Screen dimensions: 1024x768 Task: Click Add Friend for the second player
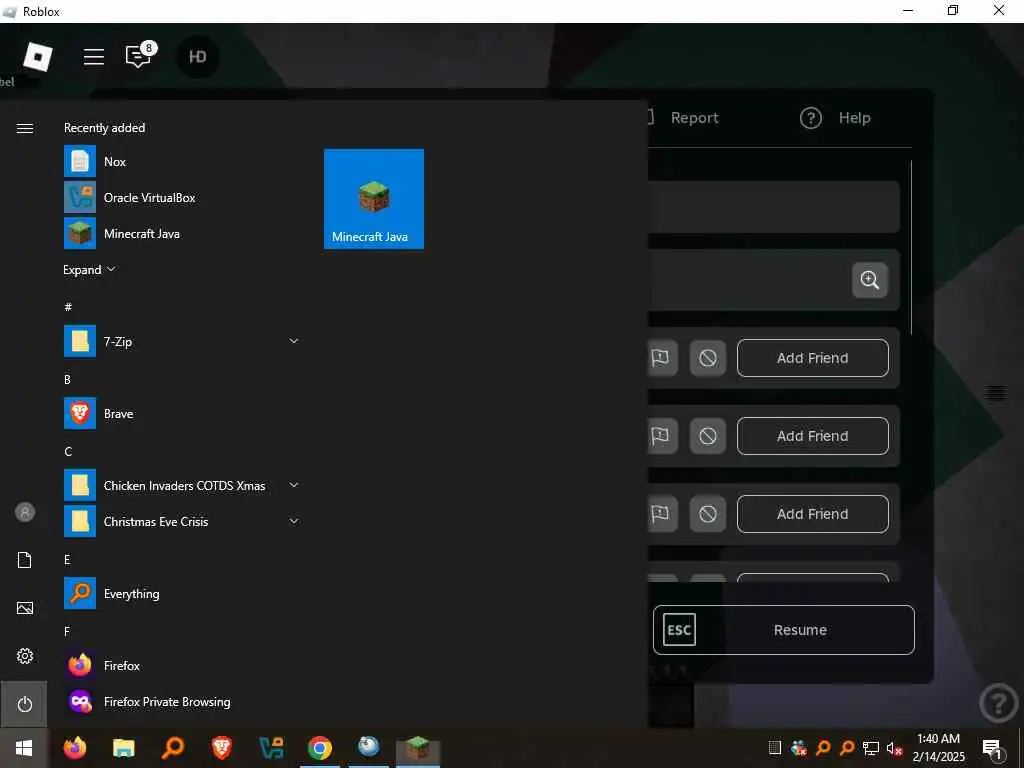click(812, 436)
